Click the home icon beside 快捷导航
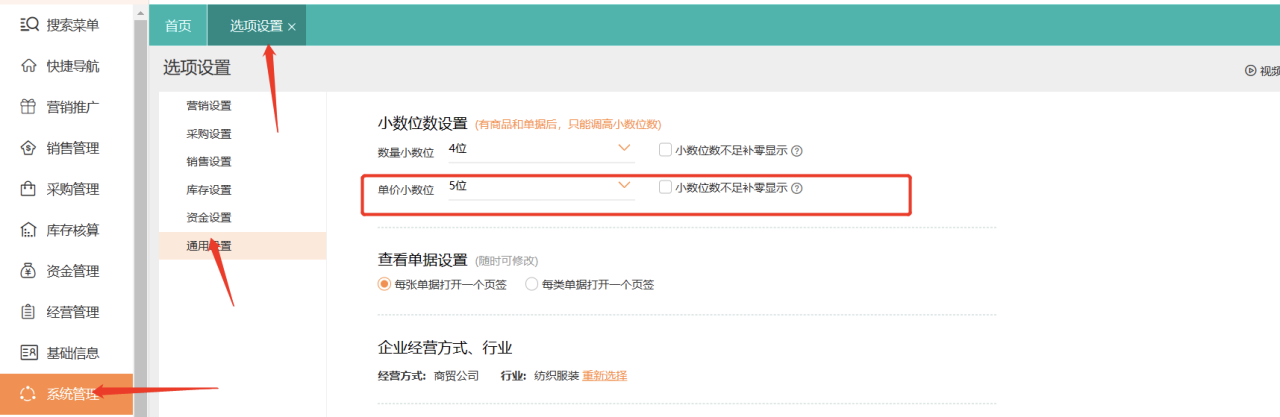 29,66
